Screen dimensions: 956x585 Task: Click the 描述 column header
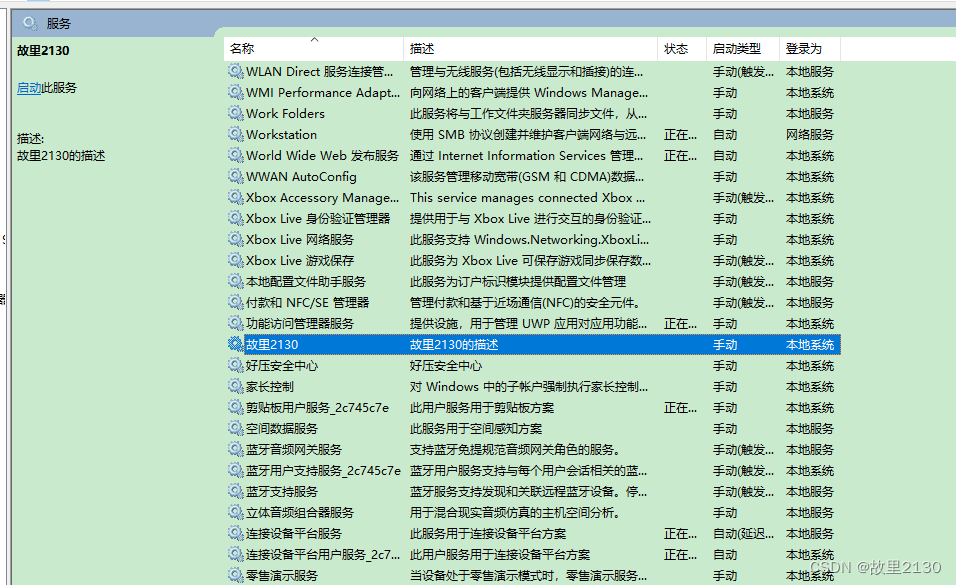(x=422, y=49)
